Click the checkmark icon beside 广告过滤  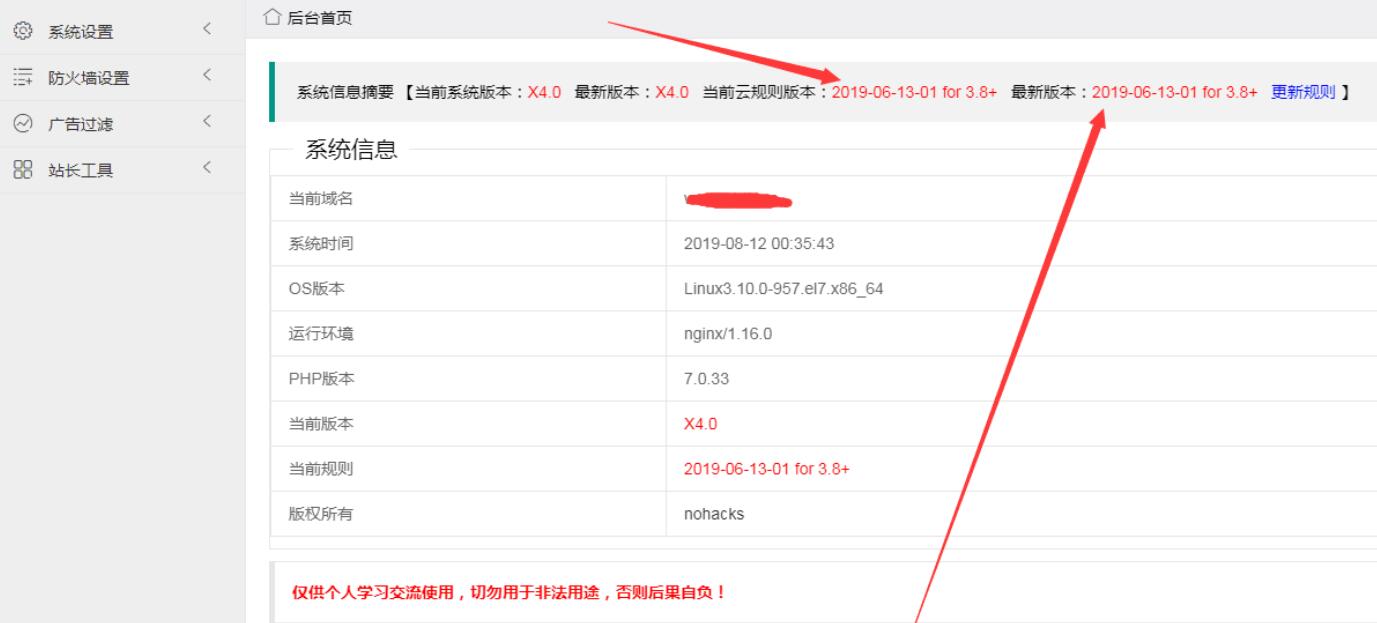click(x=24, y=123)
